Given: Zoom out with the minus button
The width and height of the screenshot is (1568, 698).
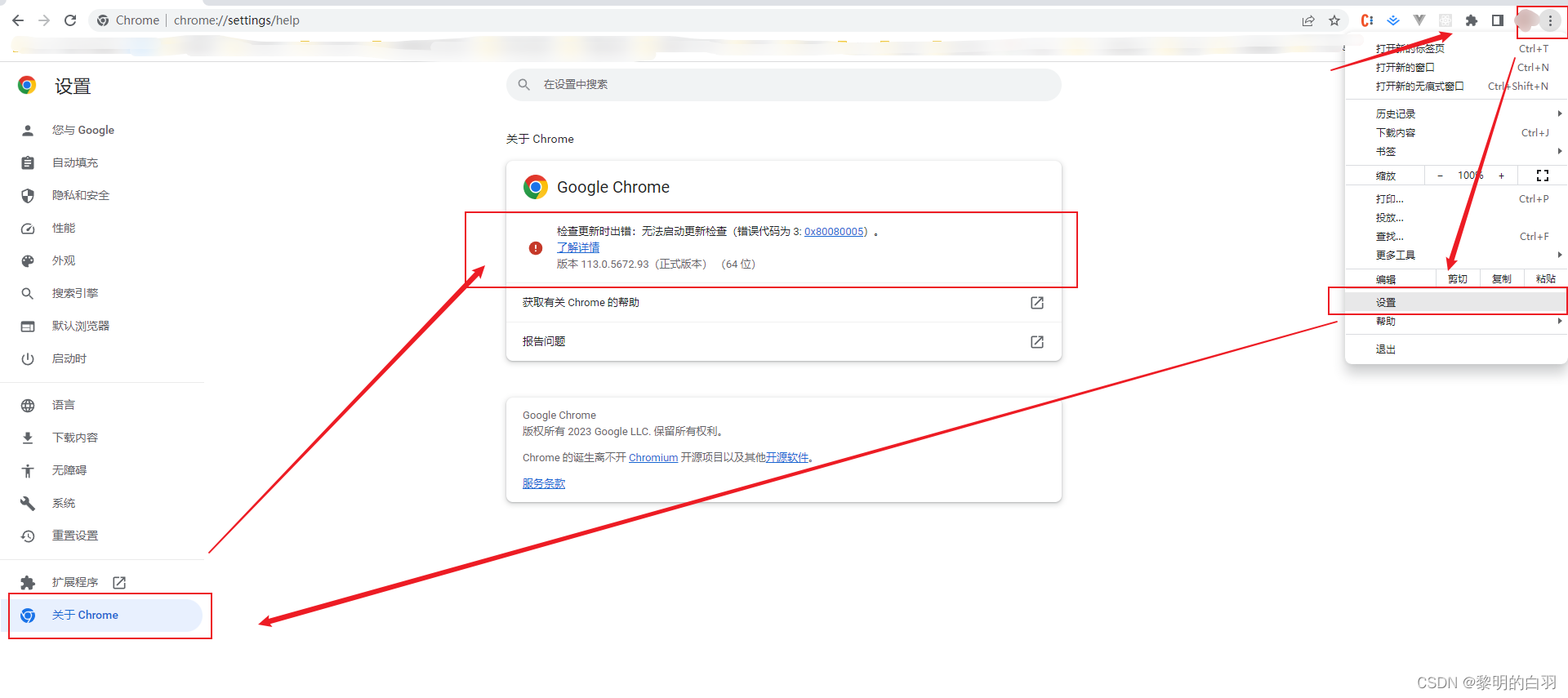Looking at the screenshot, I should pos(1440,176).
